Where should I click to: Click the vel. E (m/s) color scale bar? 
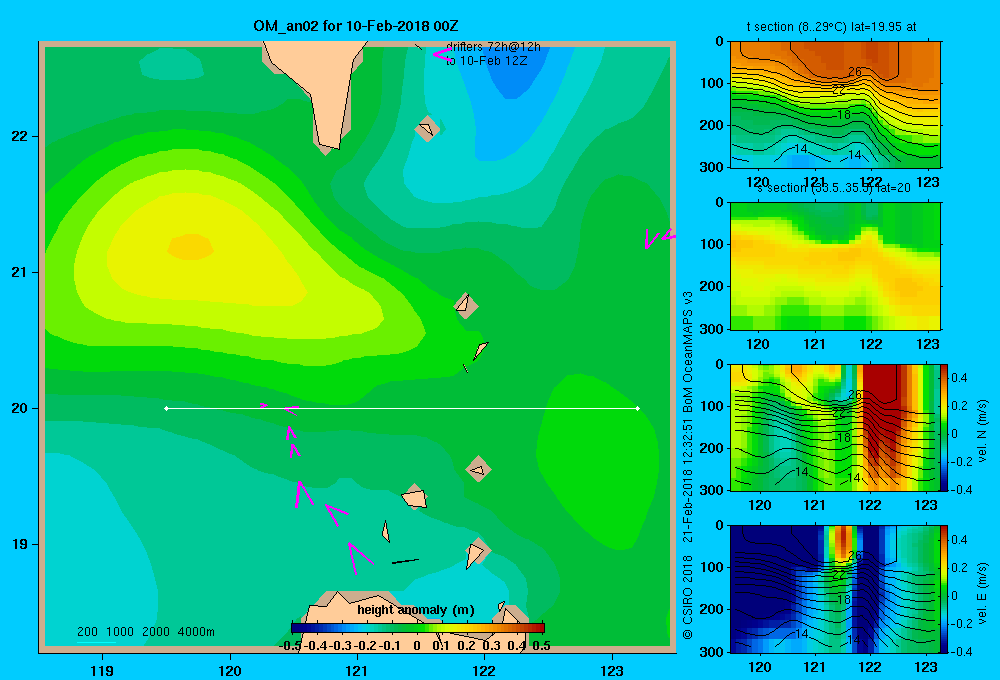pyautogui.click(x=944, y=588)
